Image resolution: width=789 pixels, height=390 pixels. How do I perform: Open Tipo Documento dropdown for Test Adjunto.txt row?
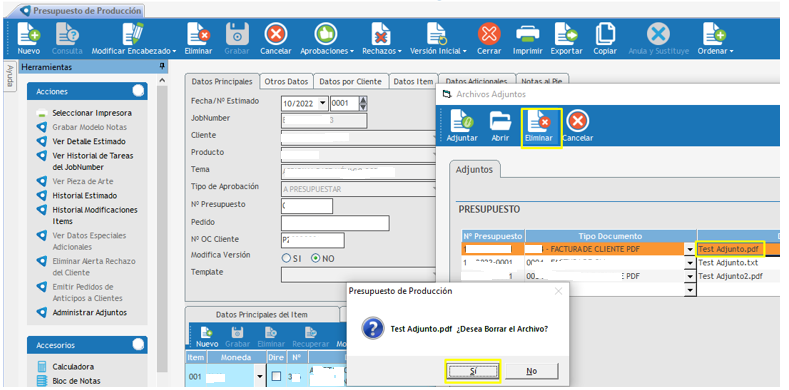pyautogui.click(x=689, y=263)
